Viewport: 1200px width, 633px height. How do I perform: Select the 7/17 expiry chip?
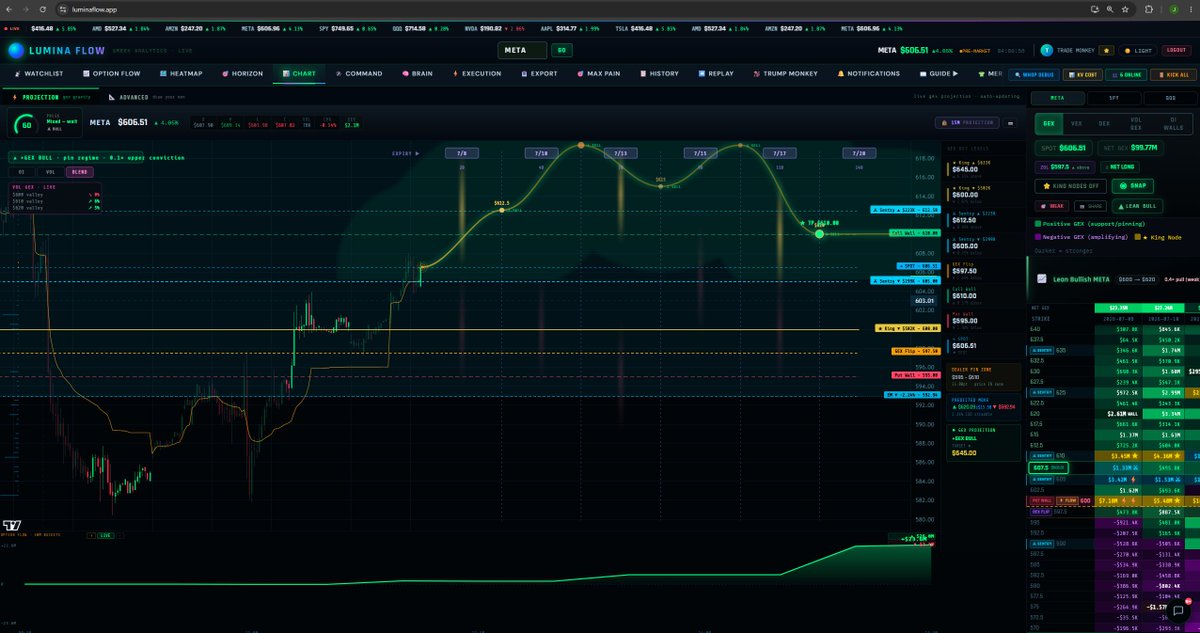click(x=779, y=154)
